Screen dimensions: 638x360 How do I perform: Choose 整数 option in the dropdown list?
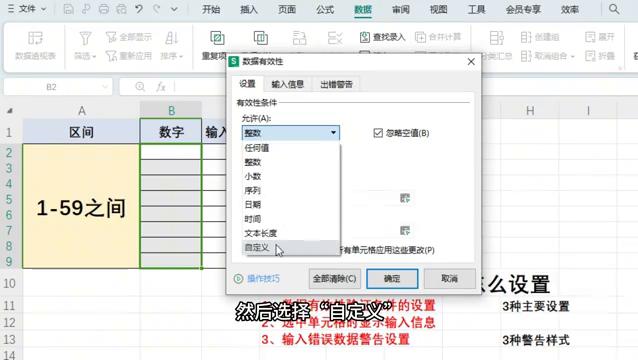coord(291,162)
